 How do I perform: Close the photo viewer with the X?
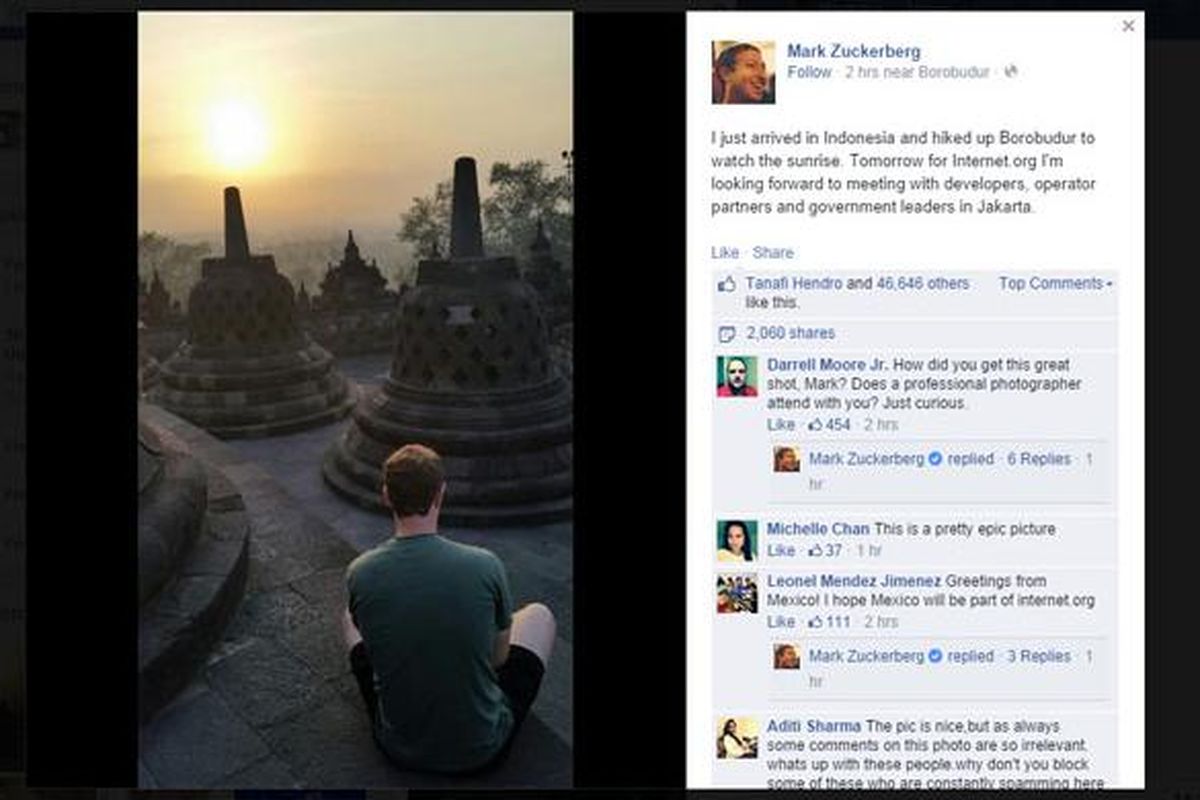pyautogui.click(x=1128, y=26)
